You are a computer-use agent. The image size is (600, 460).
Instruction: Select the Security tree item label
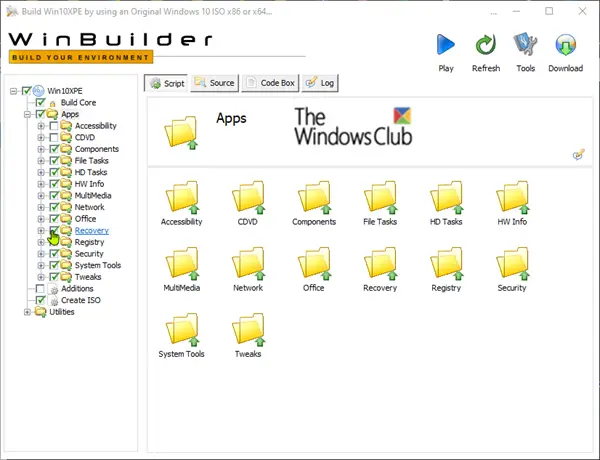(89, 254)
